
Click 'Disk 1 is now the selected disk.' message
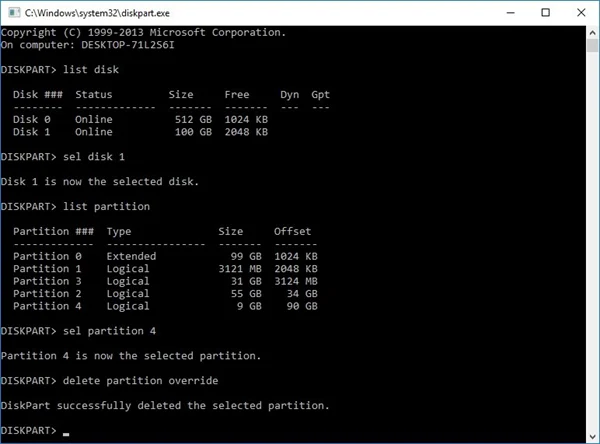click(x=100, y=181)
